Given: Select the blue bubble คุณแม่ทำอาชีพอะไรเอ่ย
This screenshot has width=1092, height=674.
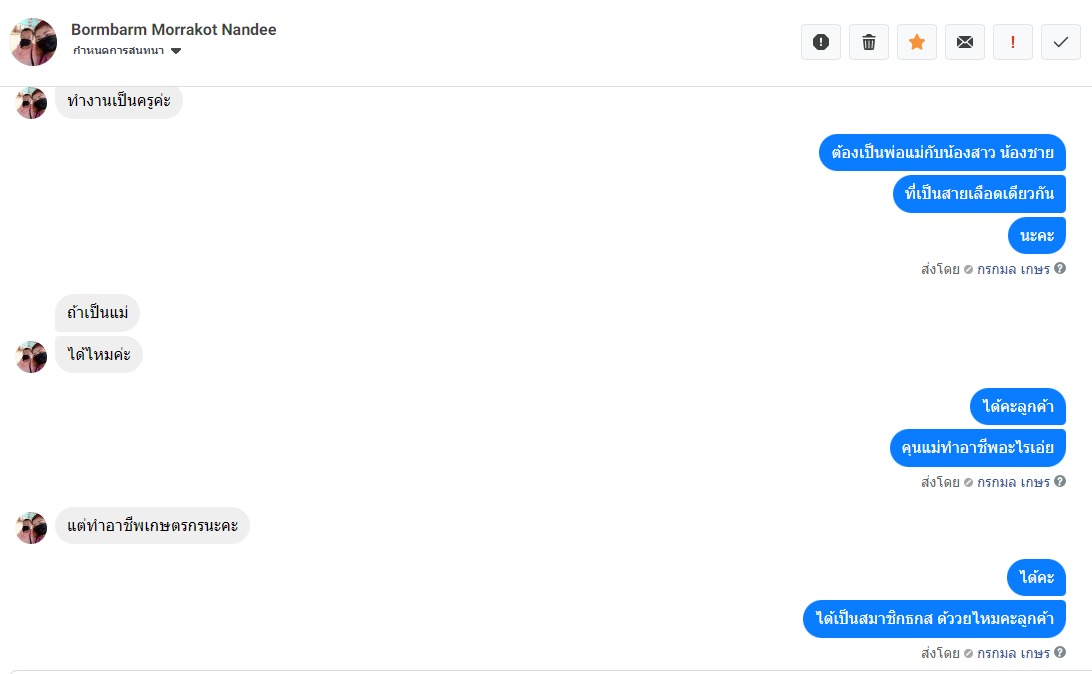Looking at the screenshot, I should point(978,448).
